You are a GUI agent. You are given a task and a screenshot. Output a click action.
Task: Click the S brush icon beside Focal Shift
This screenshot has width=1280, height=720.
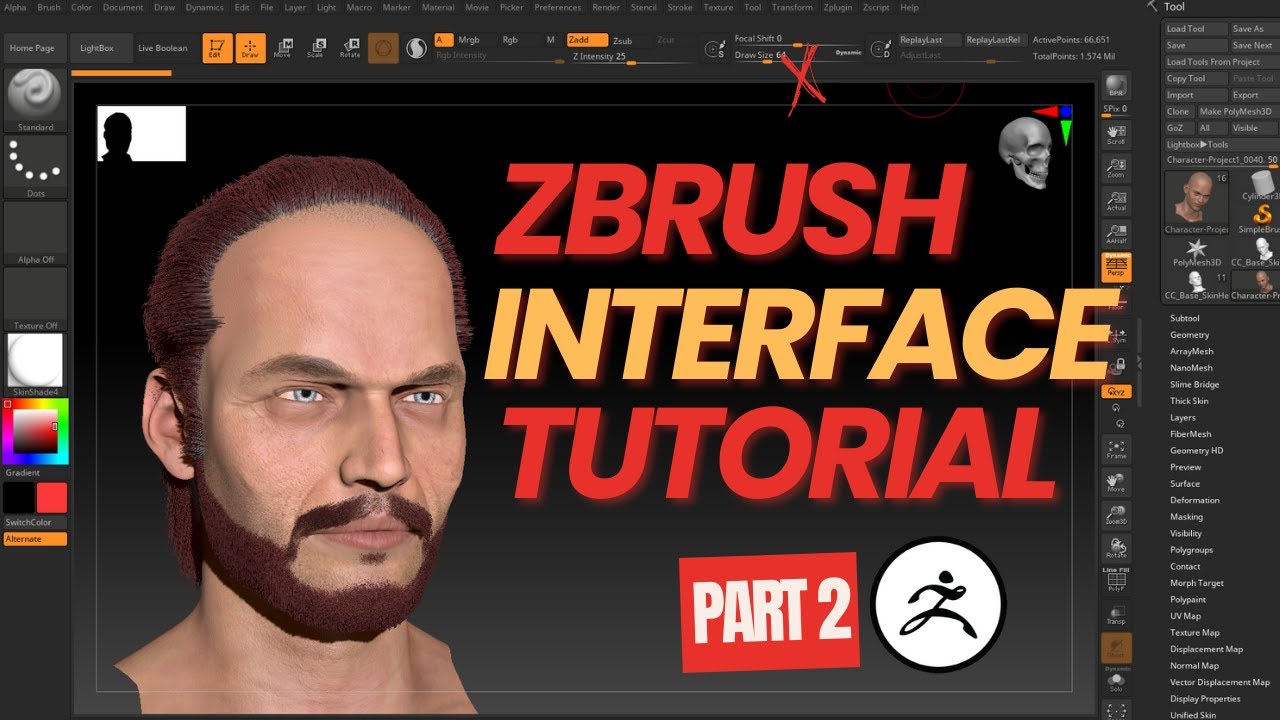pos(716,48)
